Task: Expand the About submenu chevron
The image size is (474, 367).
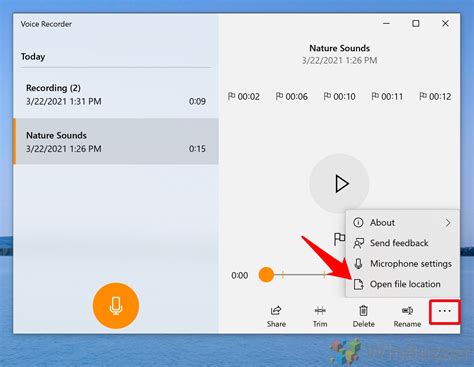Action: (x=448, y=223)
